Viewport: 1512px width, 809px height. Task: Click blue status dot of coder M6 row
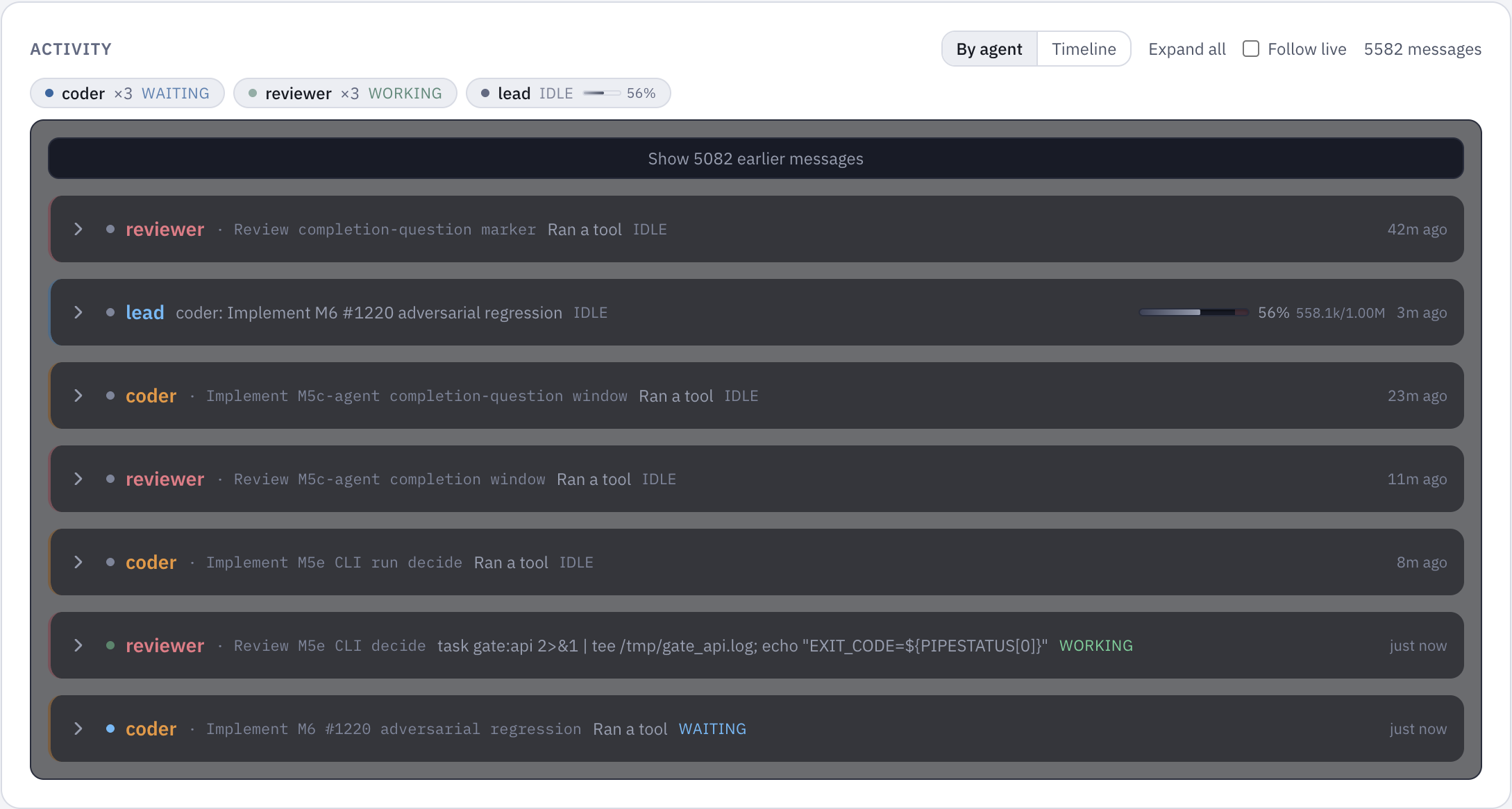pos(110,729)
